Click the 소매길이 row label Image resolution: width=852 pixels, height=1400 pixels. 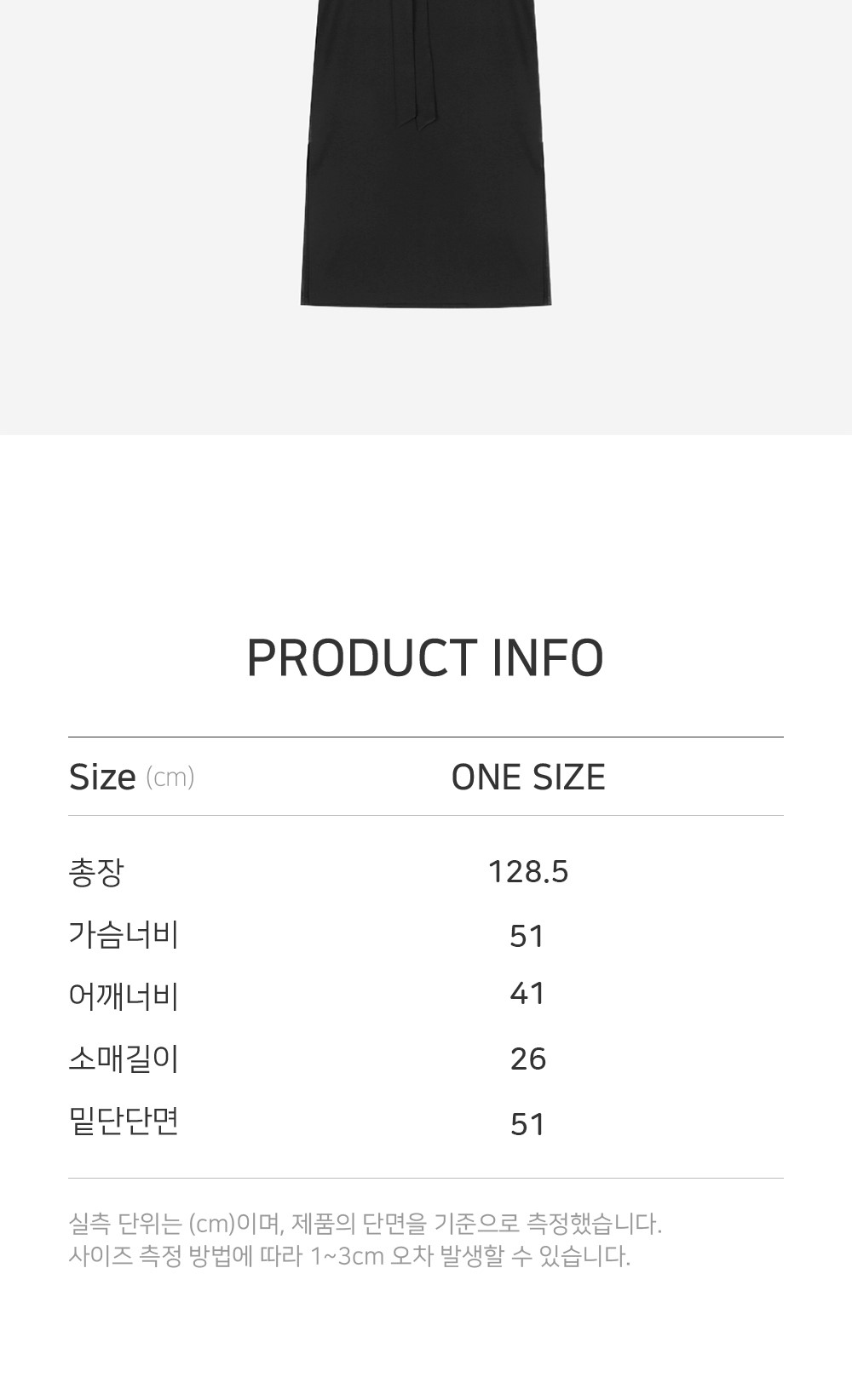(x=124, y=1059)
